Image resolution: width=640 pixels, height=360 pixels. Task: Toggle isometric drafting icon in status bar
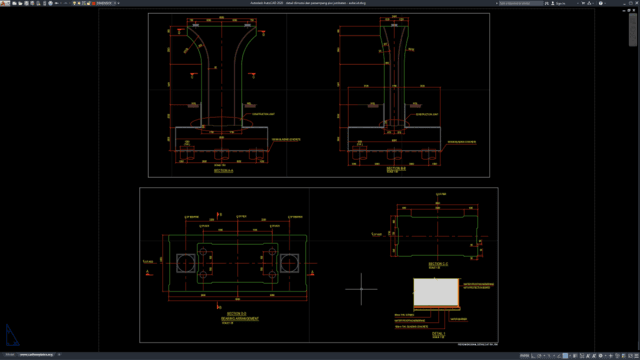pos(549,356)
